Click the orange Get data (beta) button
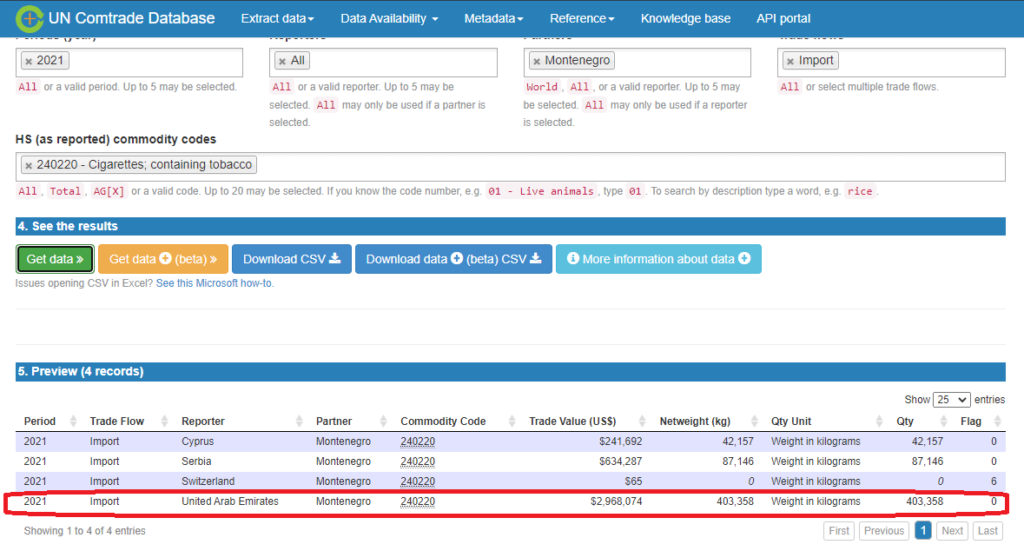 [163, 259]
